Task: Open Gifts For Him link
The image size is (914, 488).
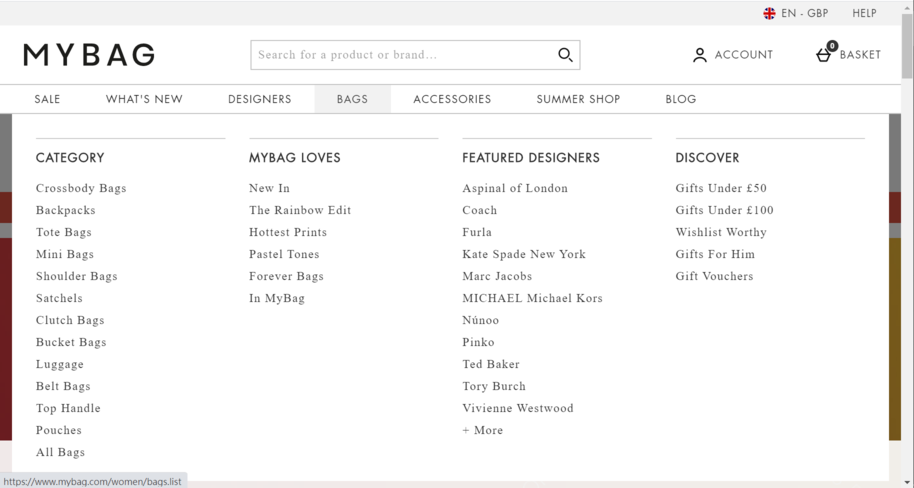Action: pos(715,254)
